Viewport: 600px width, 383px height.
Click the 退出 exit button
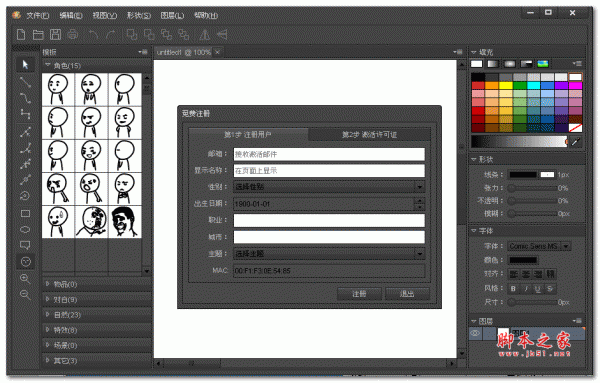point(407,294)
